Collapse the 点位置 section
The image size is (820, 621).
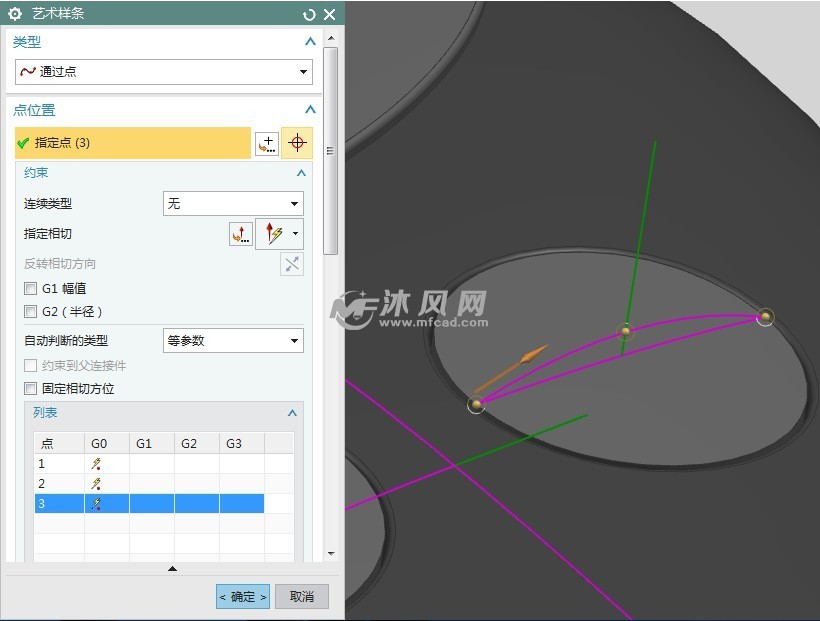coord(310,109)
